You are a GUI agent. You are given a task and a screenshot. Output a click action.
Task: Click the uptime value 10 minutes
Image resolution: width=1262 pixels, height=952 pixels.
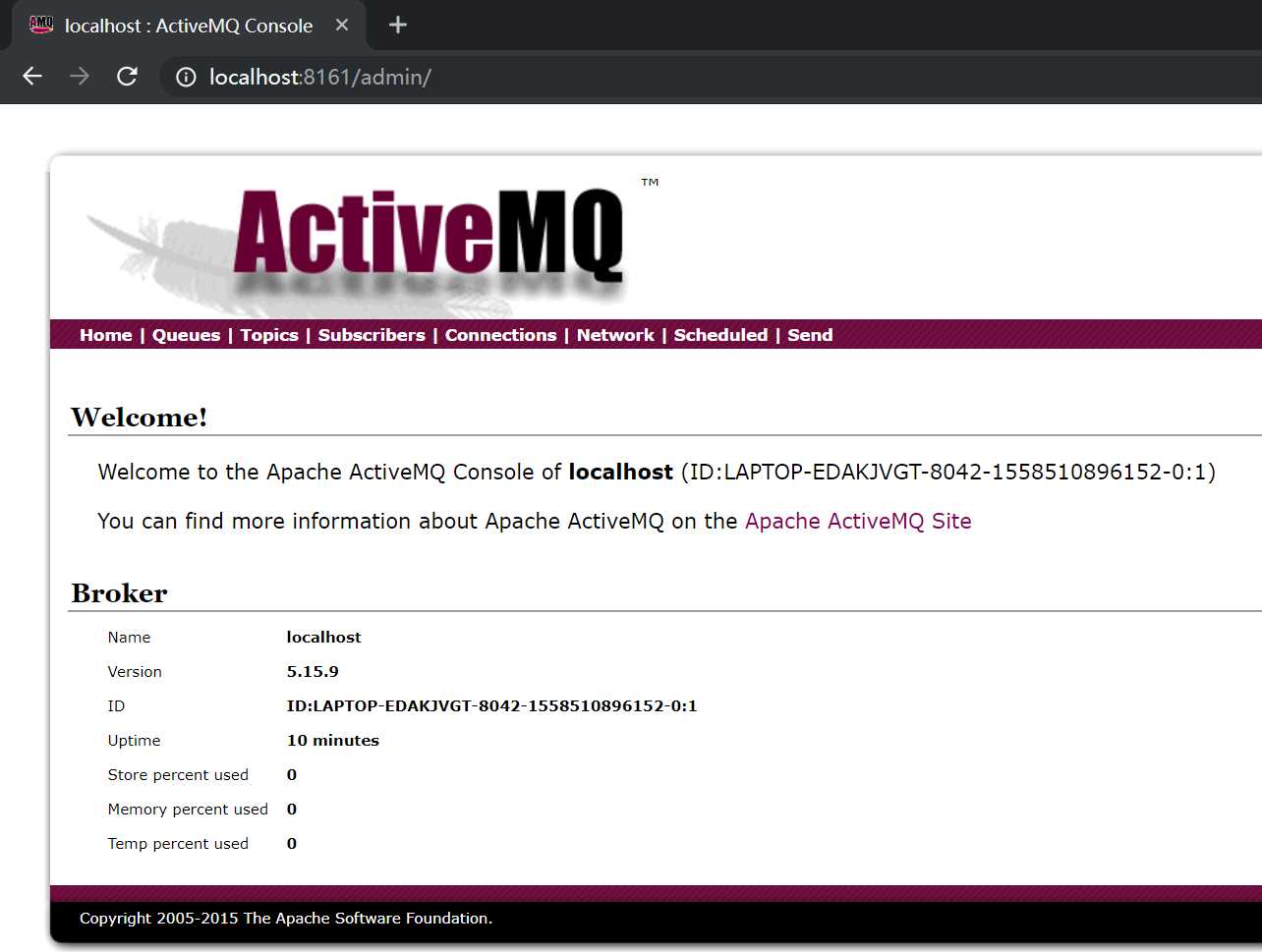point(333,741)
